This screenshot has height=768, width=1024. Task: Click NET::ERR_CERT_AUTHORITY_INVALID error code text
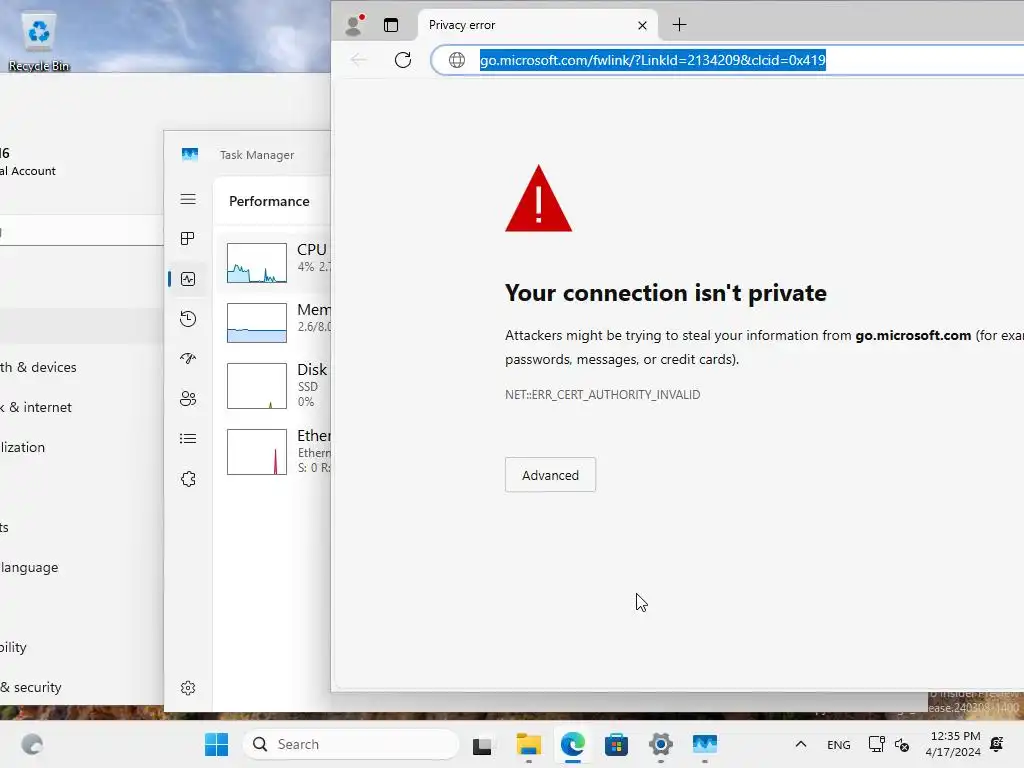point(602,394)
